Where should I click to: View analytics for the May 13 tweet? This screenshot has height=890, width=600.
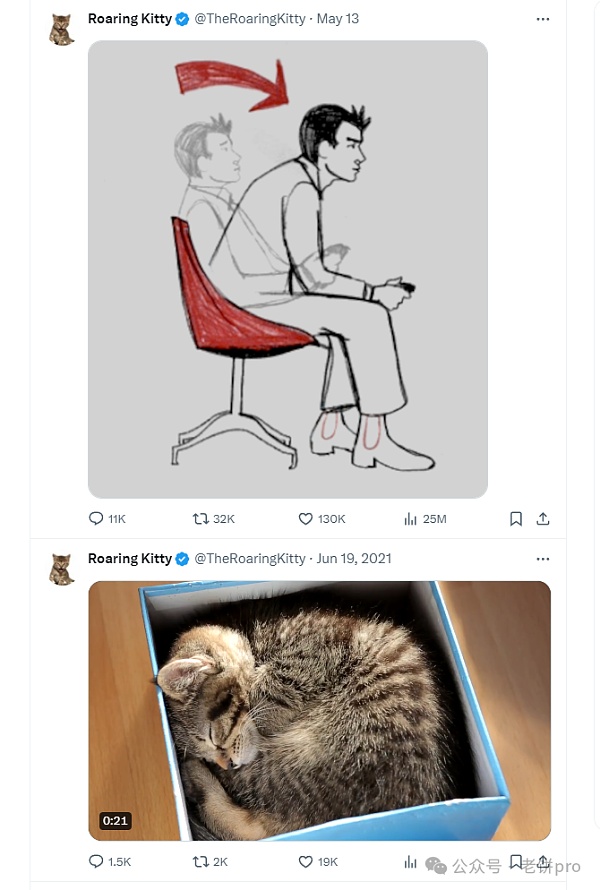click(x=410, y=519)
